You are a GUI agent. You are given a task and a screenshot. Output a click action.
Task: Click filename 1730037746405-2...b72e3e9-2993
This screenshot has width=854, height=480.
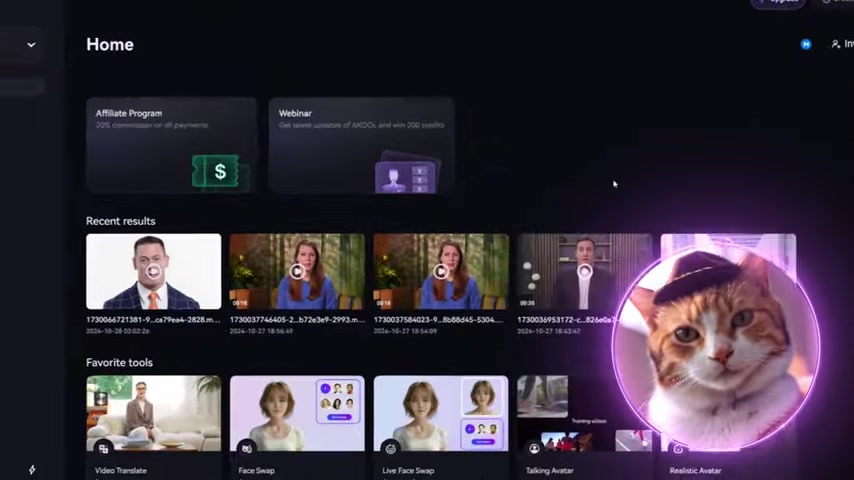click(x=297, y=320)
